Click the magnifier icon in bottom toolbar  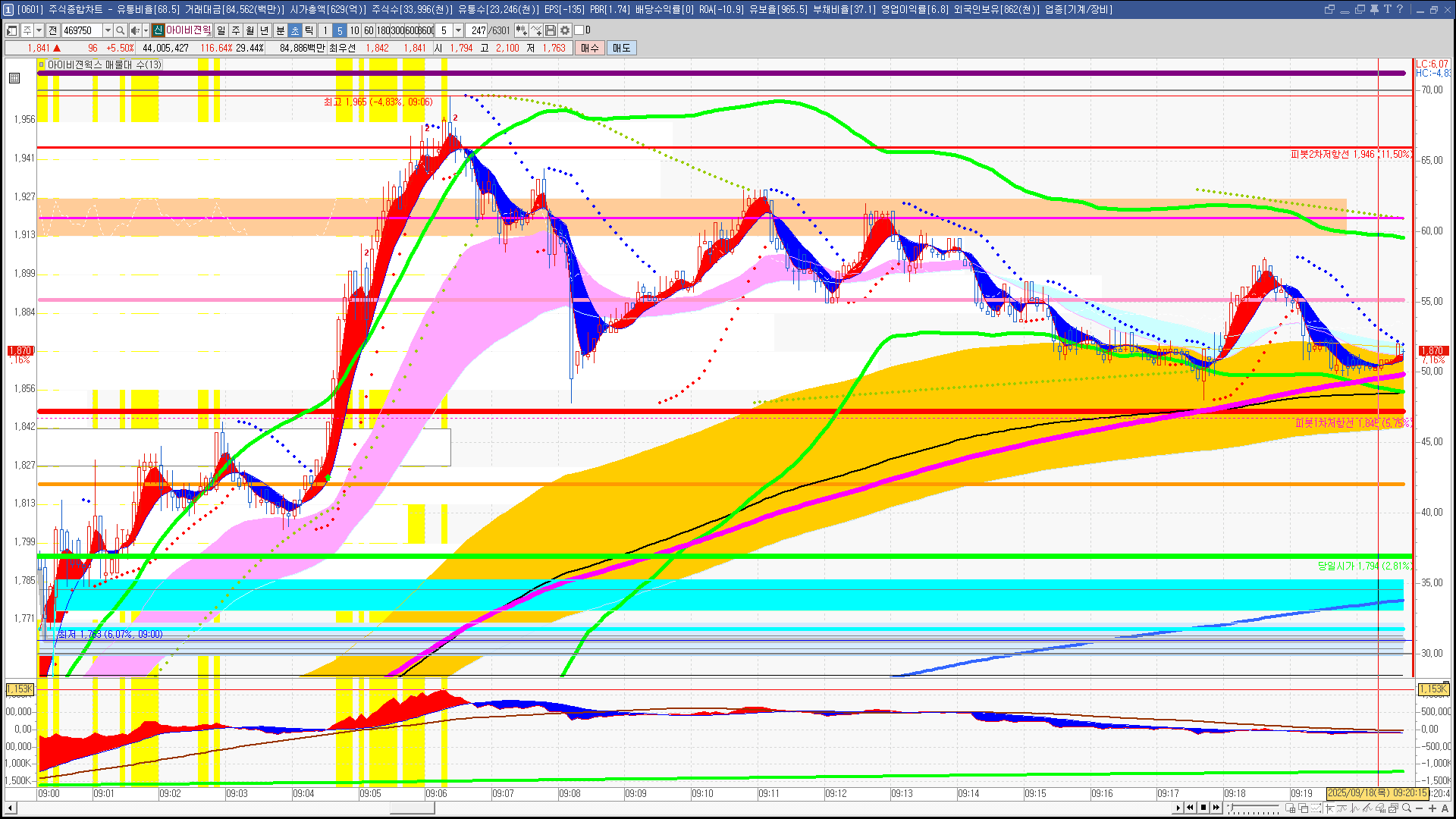(1406, 808)
